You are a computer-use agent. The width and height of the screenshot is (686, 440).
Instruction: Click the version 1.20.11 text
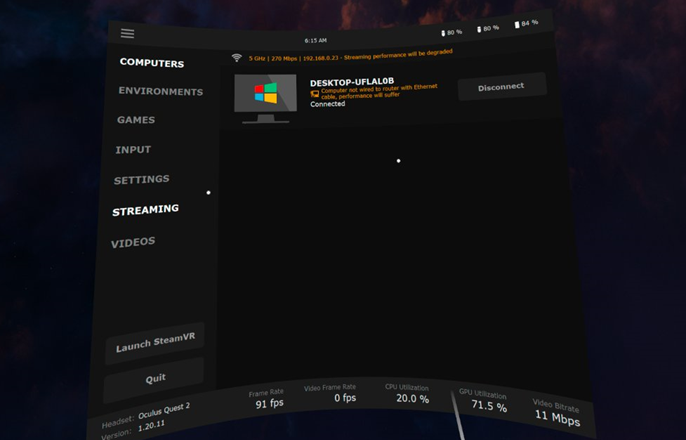(x=151, y=426)
